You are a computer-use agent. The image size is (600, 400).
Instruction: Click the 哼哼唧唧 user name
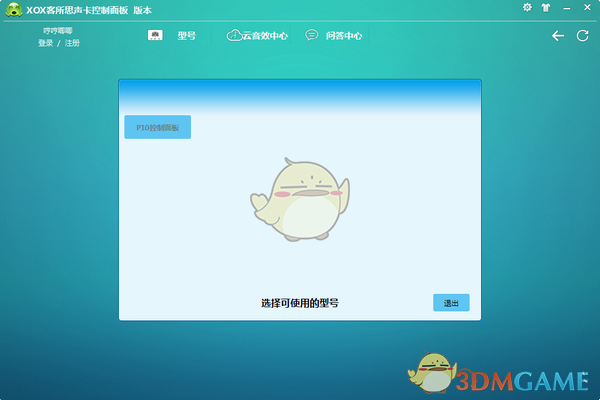coord(58,31)
